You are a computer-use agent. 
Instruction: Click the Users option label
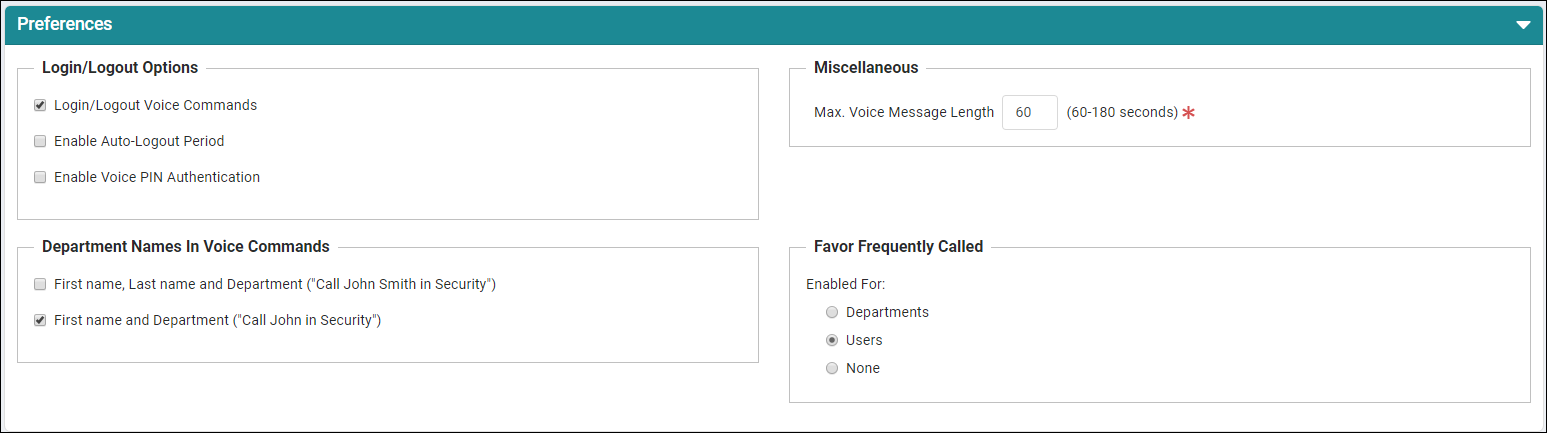[864, 340]
